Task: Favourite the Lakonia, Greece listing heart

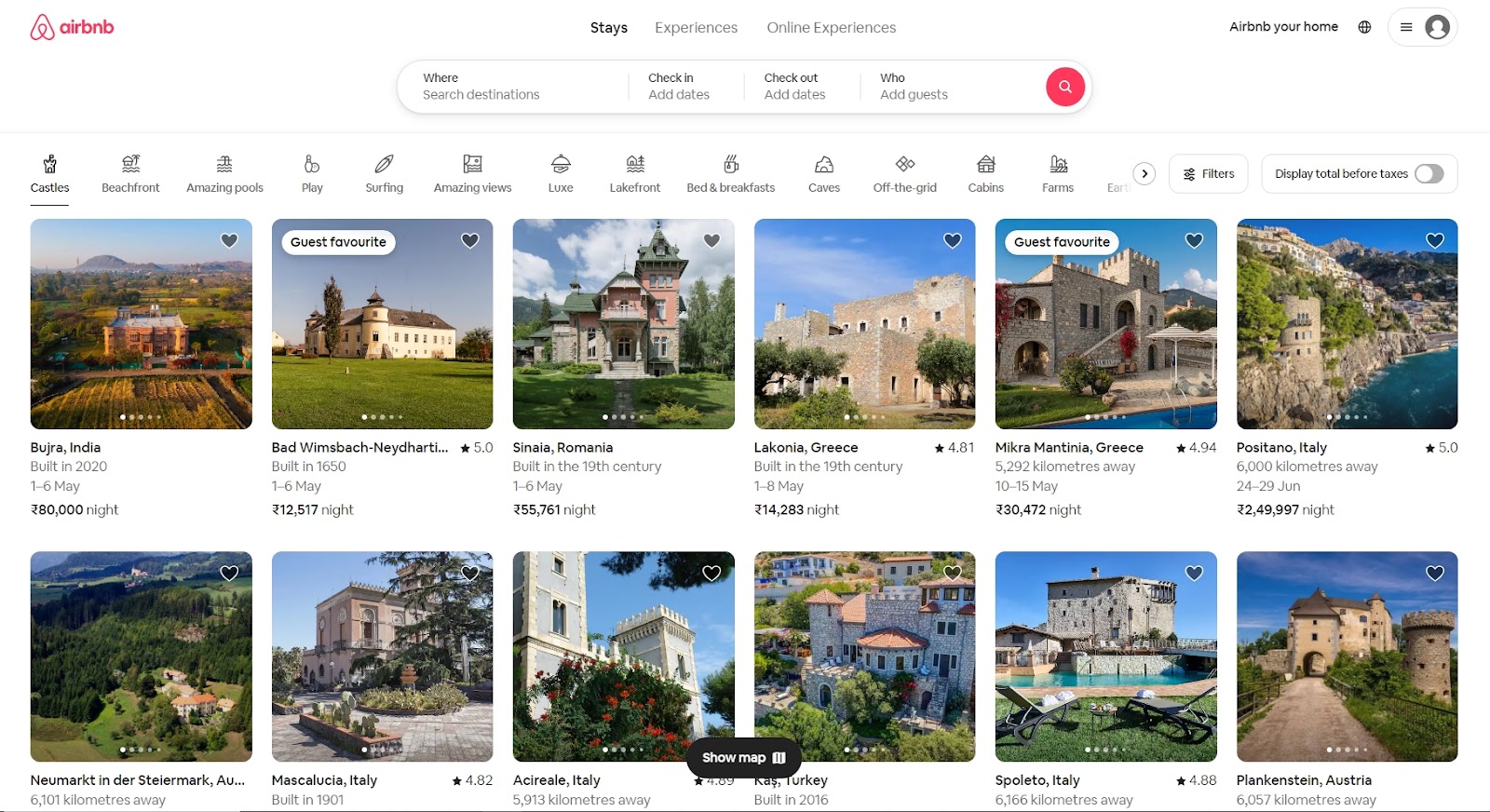Action: tap(953, 241)
